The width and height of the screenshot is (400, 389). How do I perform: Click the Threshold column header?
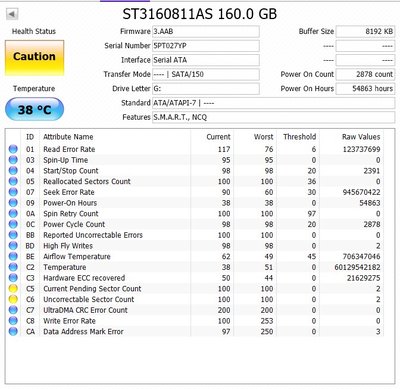click(299, 137)
